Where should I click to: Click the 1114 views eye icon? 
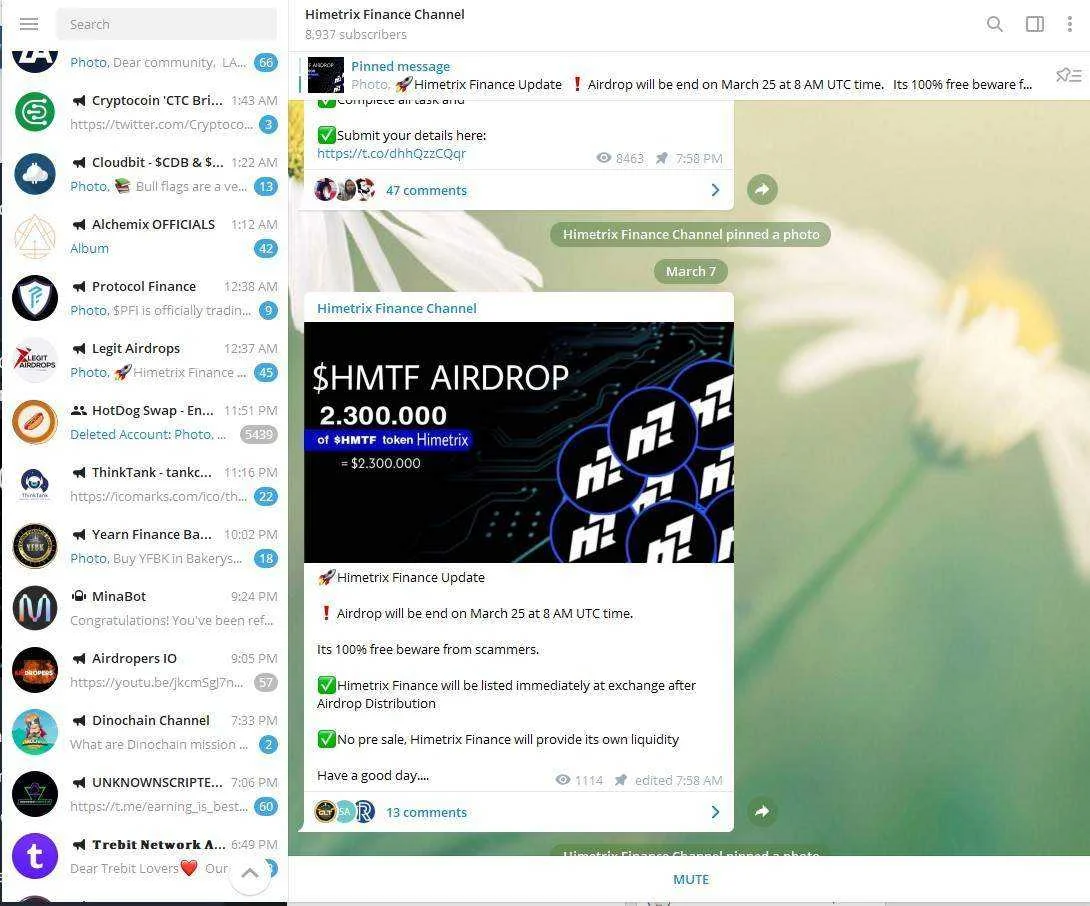coord(562,779)
